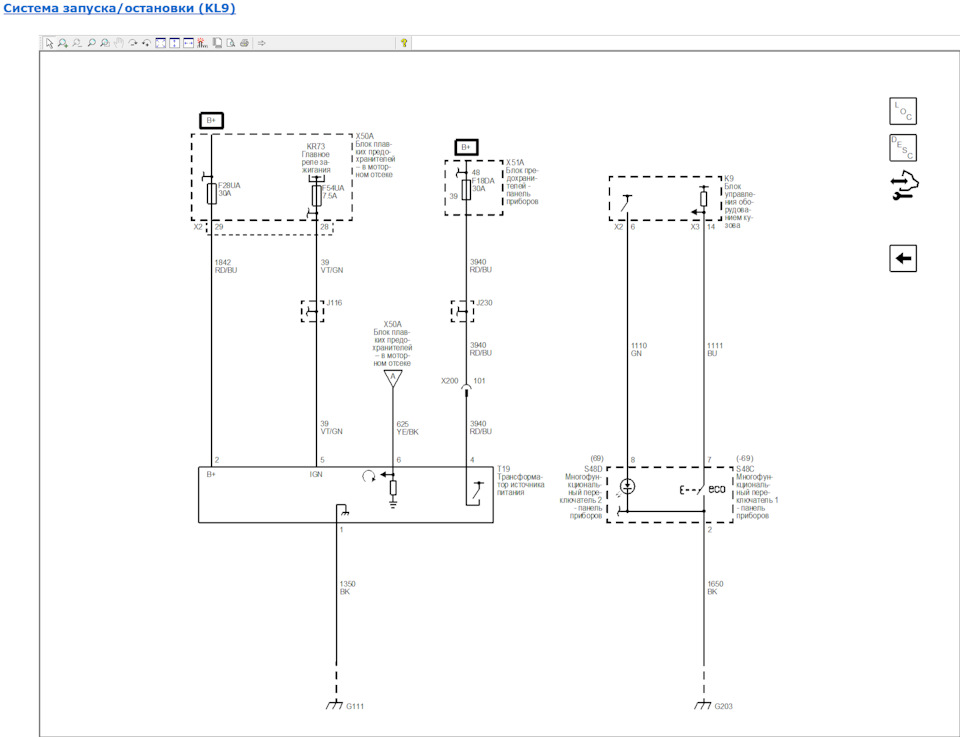Click the 1110 GN wire label
The width and height of the screenshot is (960, 737).
click(x=639, y=350)
